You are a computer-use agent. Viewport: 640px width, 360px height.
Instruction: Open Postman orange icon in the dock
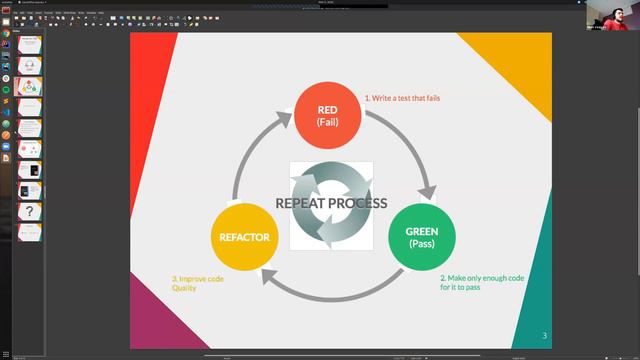pyautogui.click(x=6, y=135)
